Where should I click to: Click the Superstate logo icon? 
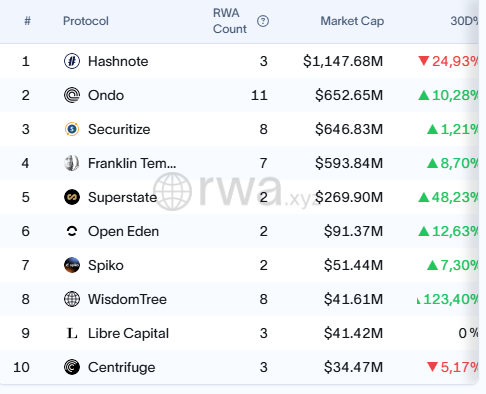[x=72, y=197]
